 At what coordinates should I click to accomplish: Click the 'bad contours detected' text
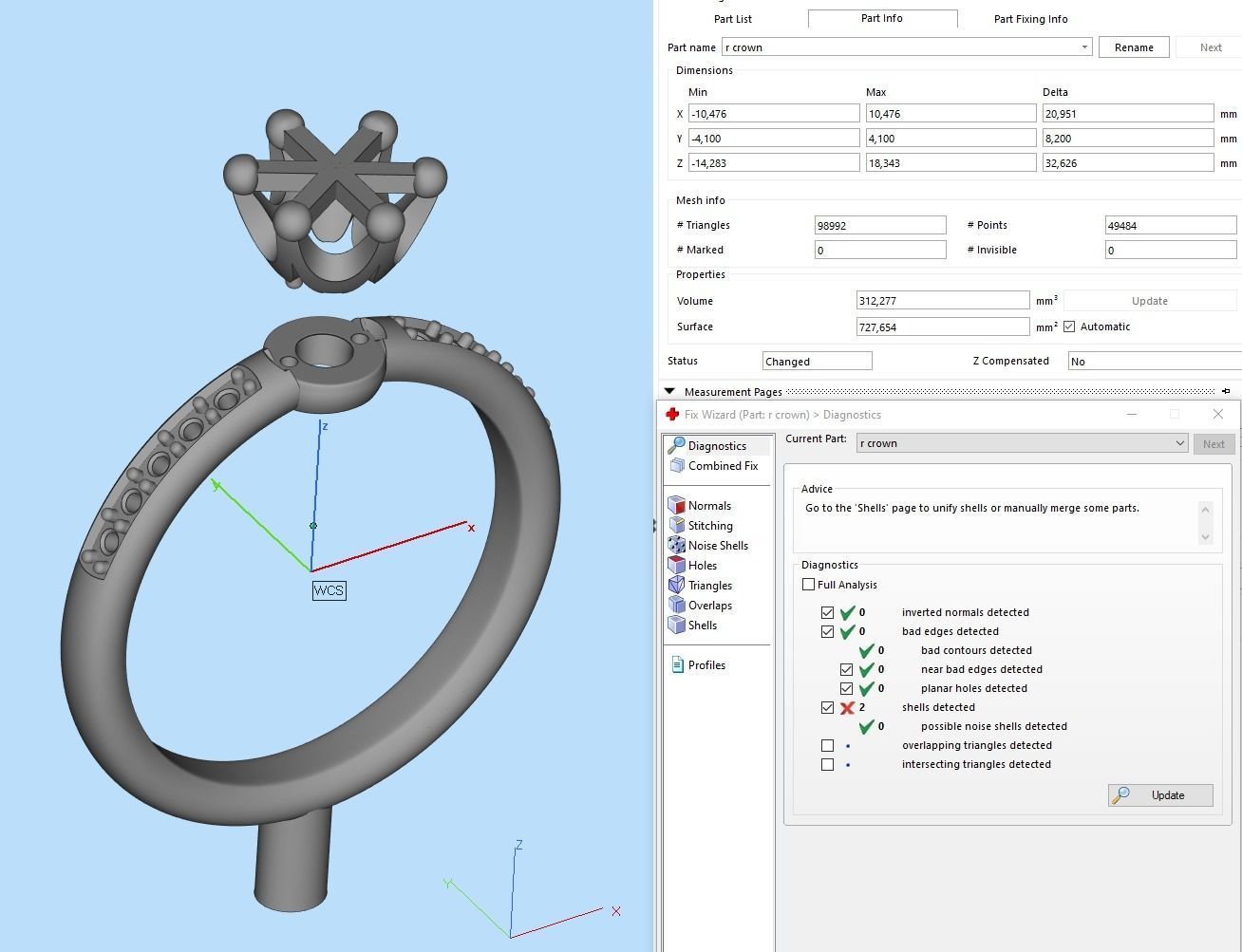coord(976,650)
